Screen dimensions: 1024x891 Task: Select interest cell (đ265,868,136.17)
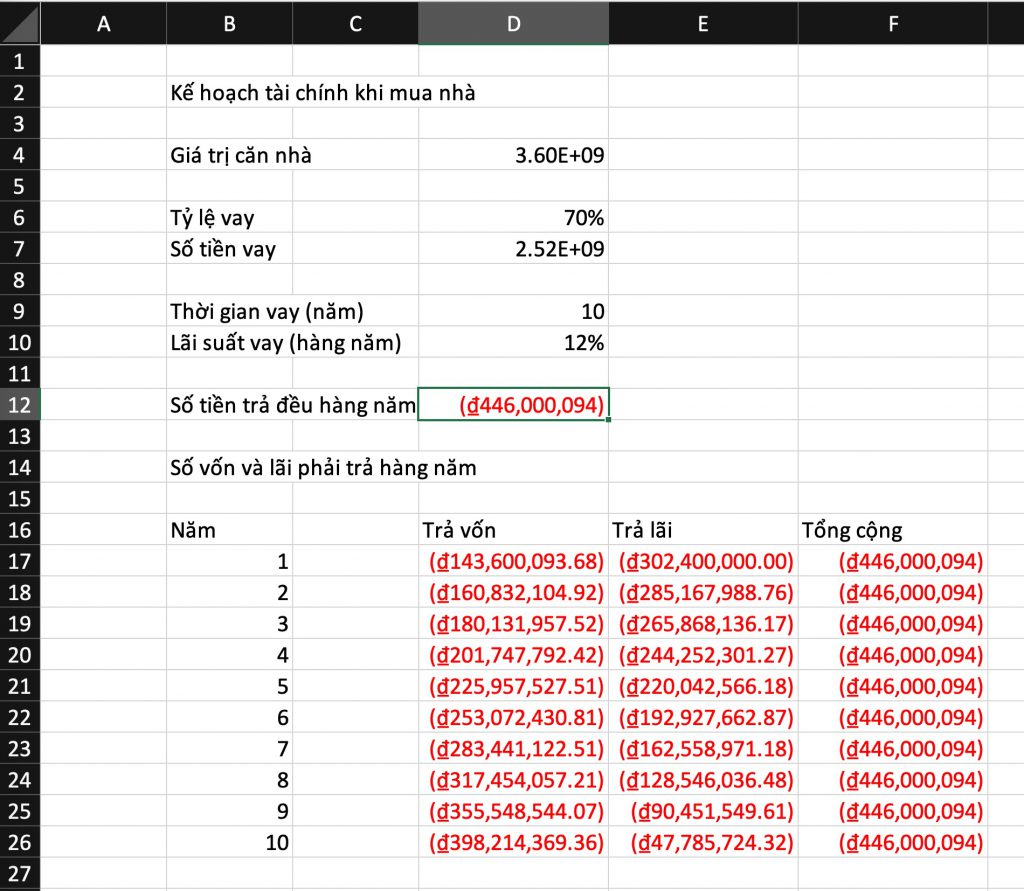(x=703, y=623)
